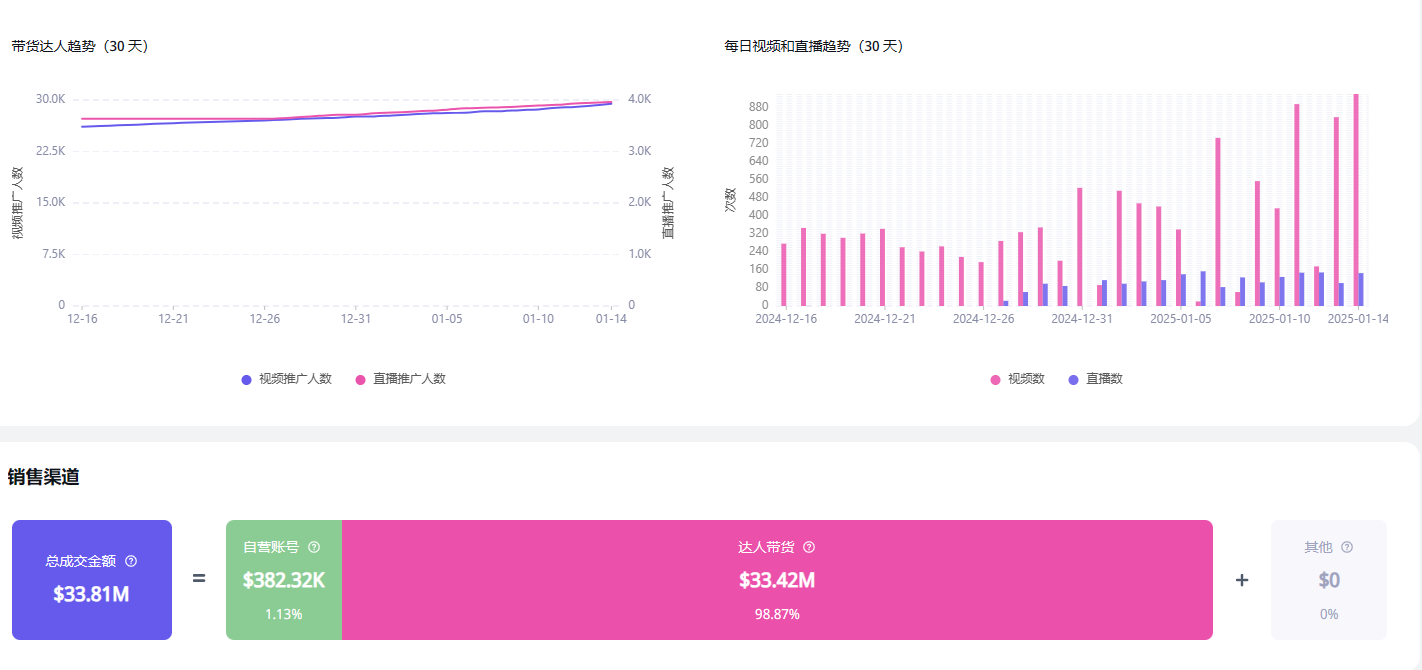Click the 01-05 label on trend chart
Screen dimensions: 1422x670
447,319
